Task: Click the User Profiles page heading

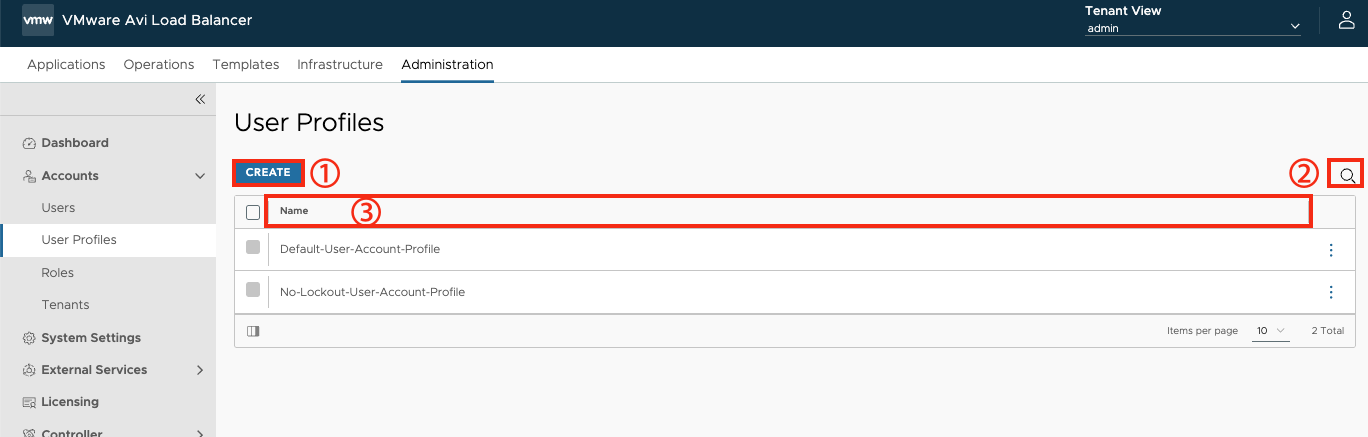Action: pos(309,123)
